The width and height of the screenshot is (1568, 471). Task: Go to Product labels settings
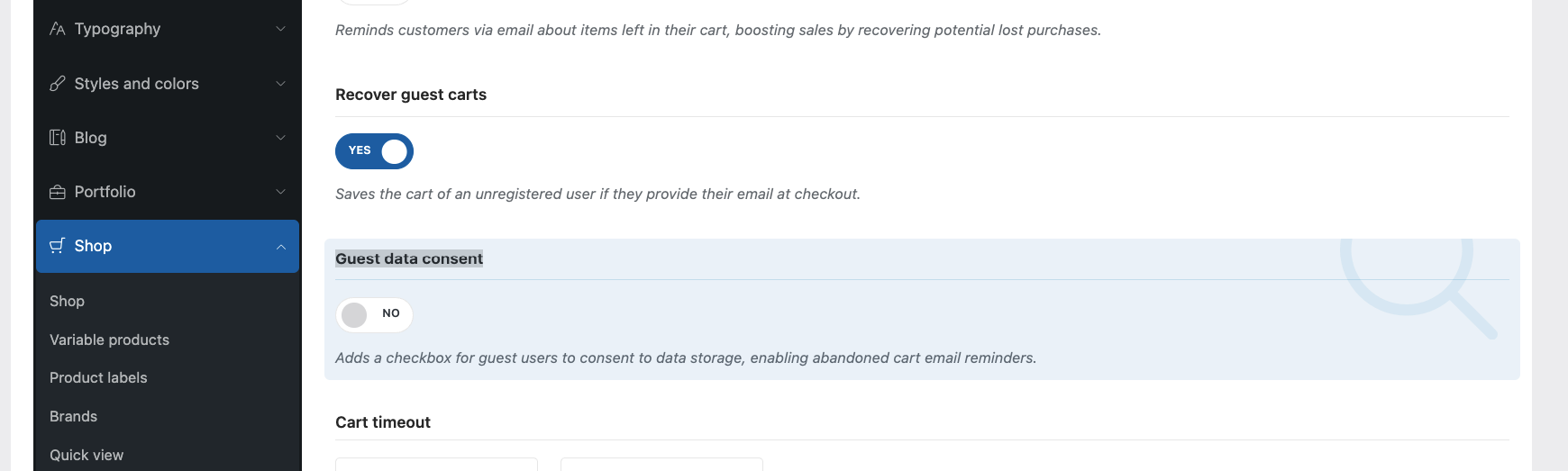[x=98, y=377]
